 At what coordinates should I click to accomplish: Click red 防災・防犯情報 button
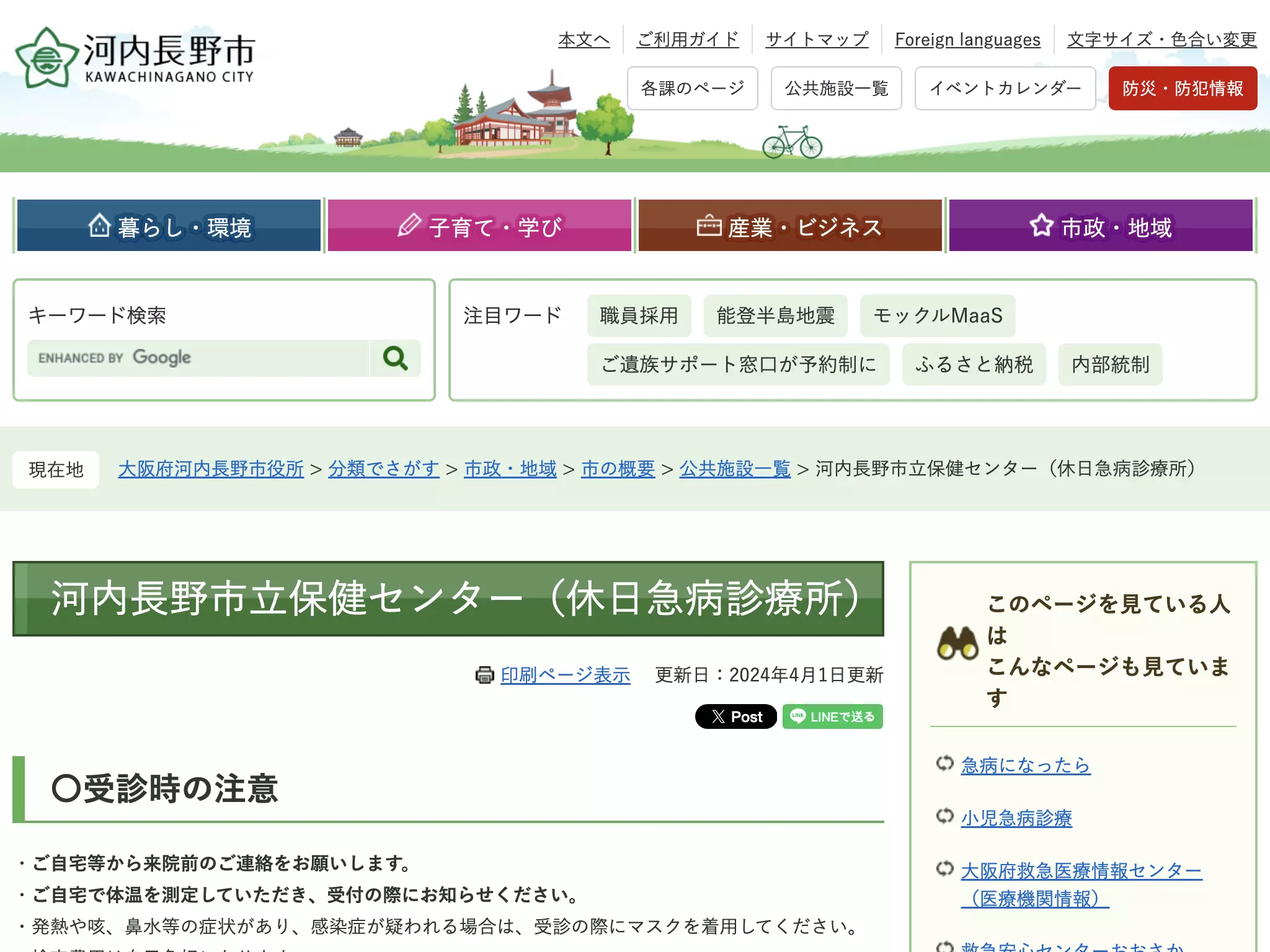1183,89
